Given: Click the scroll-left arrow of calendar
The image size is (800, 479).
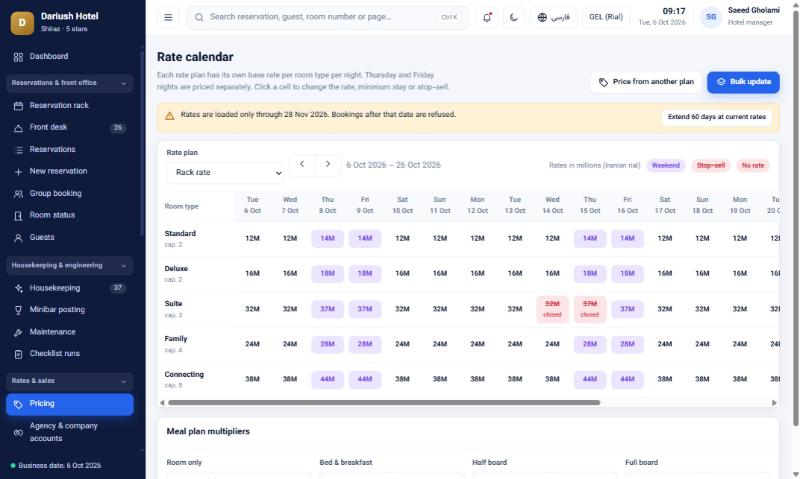Looking at the screenshot, I should tap(162, 403).
